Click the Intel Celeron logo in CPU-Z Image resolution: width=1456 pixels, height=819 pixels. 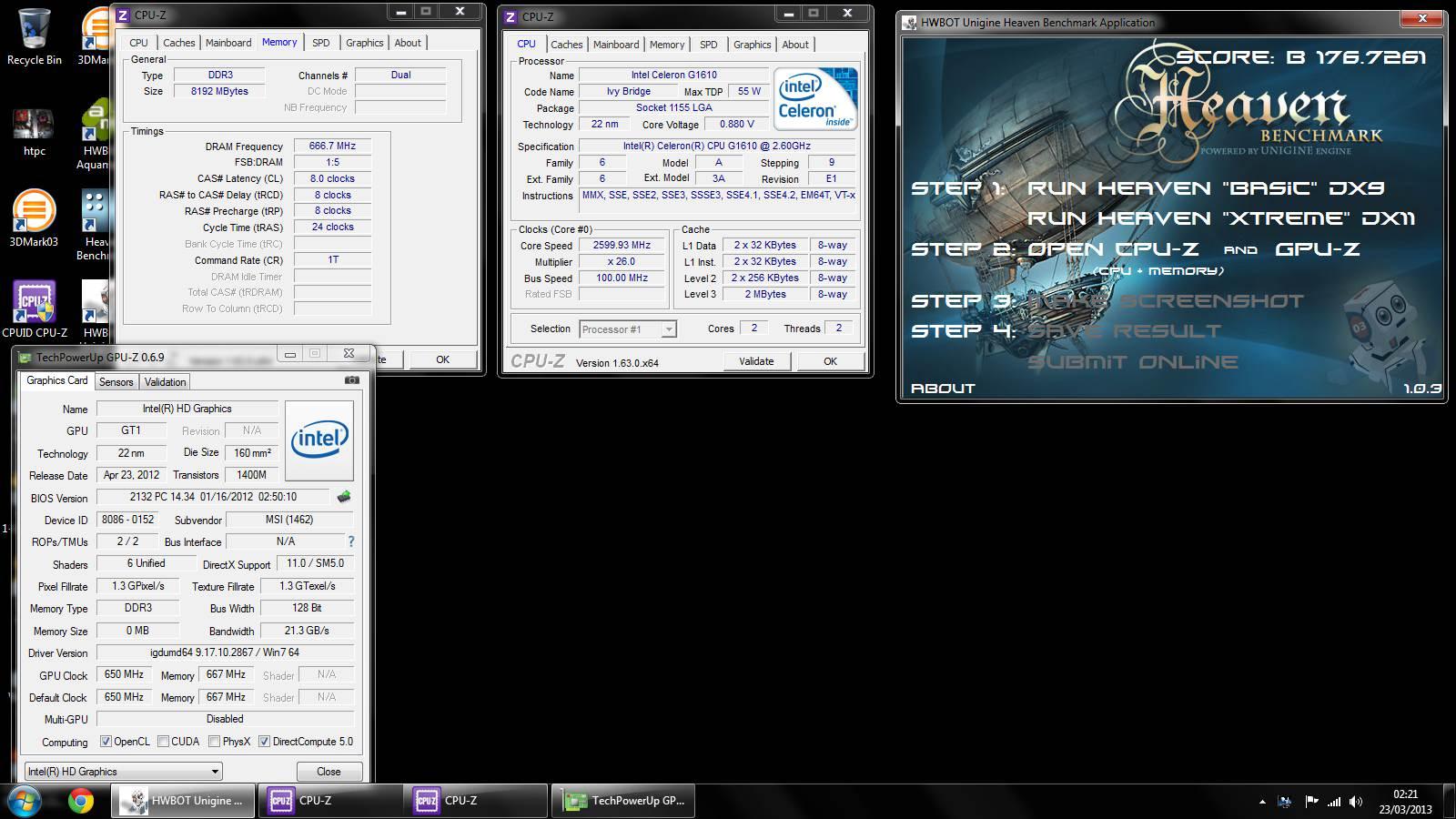(x=814, y=98)
